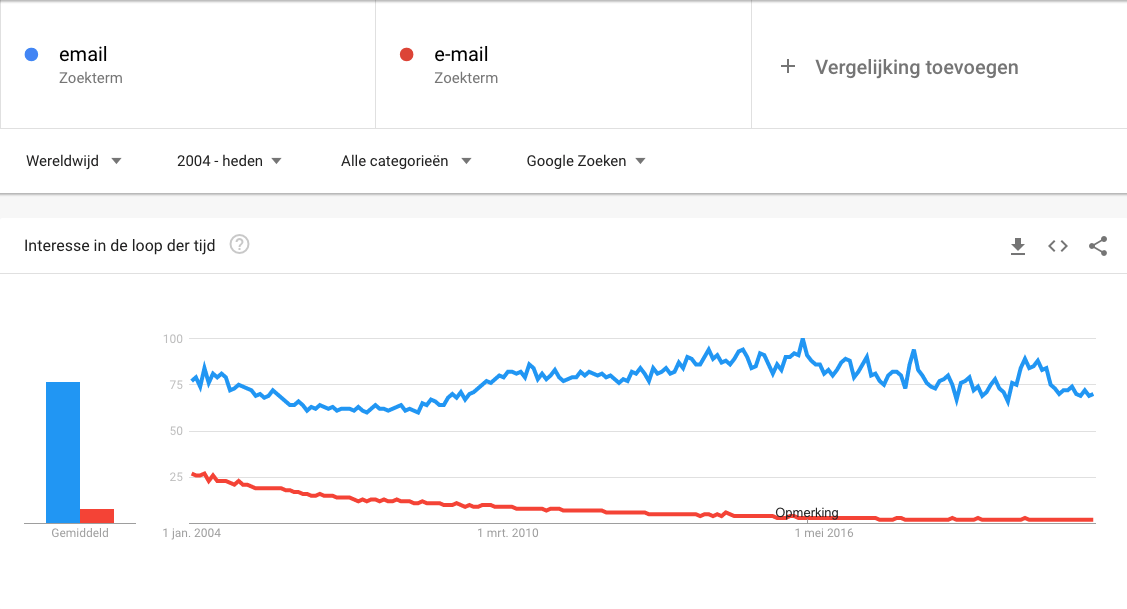Click Vergelijking toevoegen

click(916, 67)
